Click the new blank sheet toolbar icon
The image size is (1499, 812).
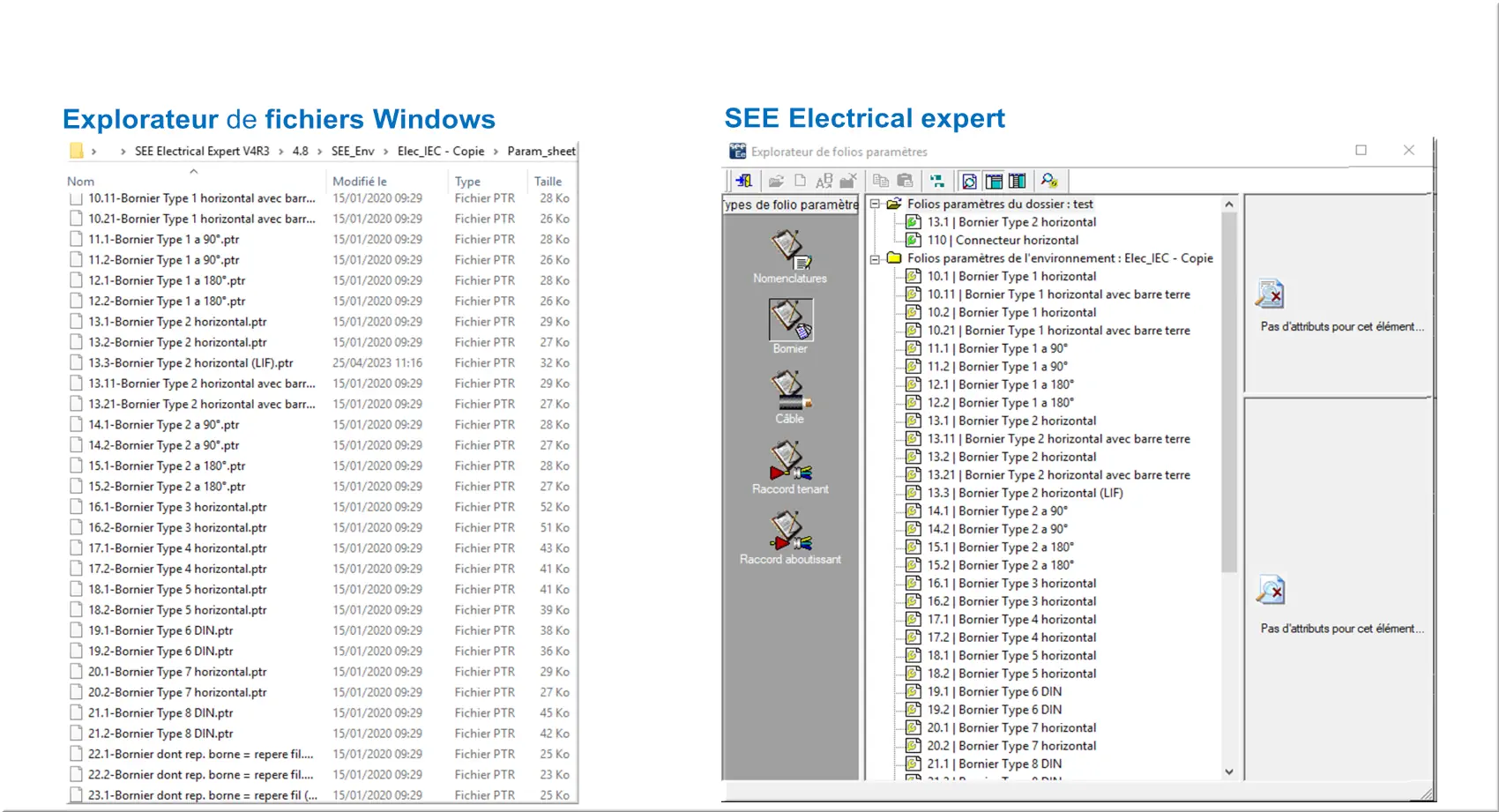click(x=800, y=181)
